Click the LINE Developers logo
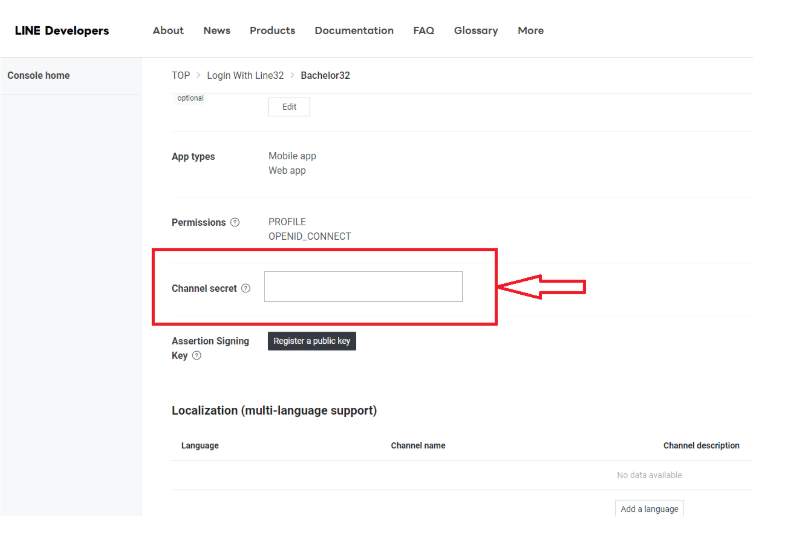The width and height of the screenshot is (798, 546). pyautogui.click(x=62, y=31)
